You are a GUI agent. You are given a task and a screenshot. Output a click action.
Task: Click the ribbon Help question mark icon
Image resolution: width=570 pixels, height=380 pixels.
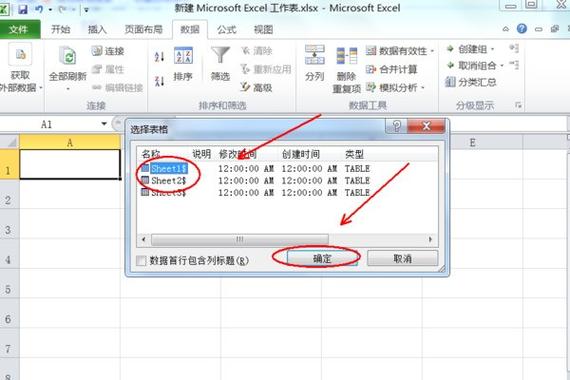522,29
